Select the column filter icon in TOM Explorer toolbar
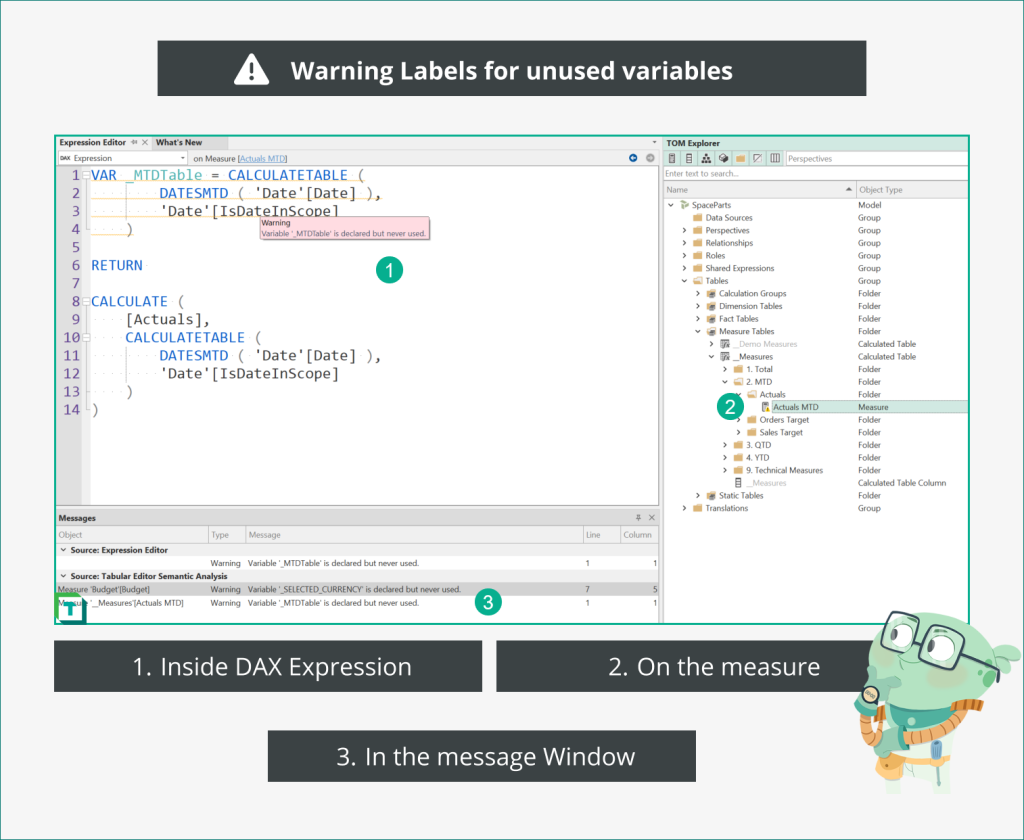The height and width of the screenshot is (840, 1024). click(x=687, y=158)
